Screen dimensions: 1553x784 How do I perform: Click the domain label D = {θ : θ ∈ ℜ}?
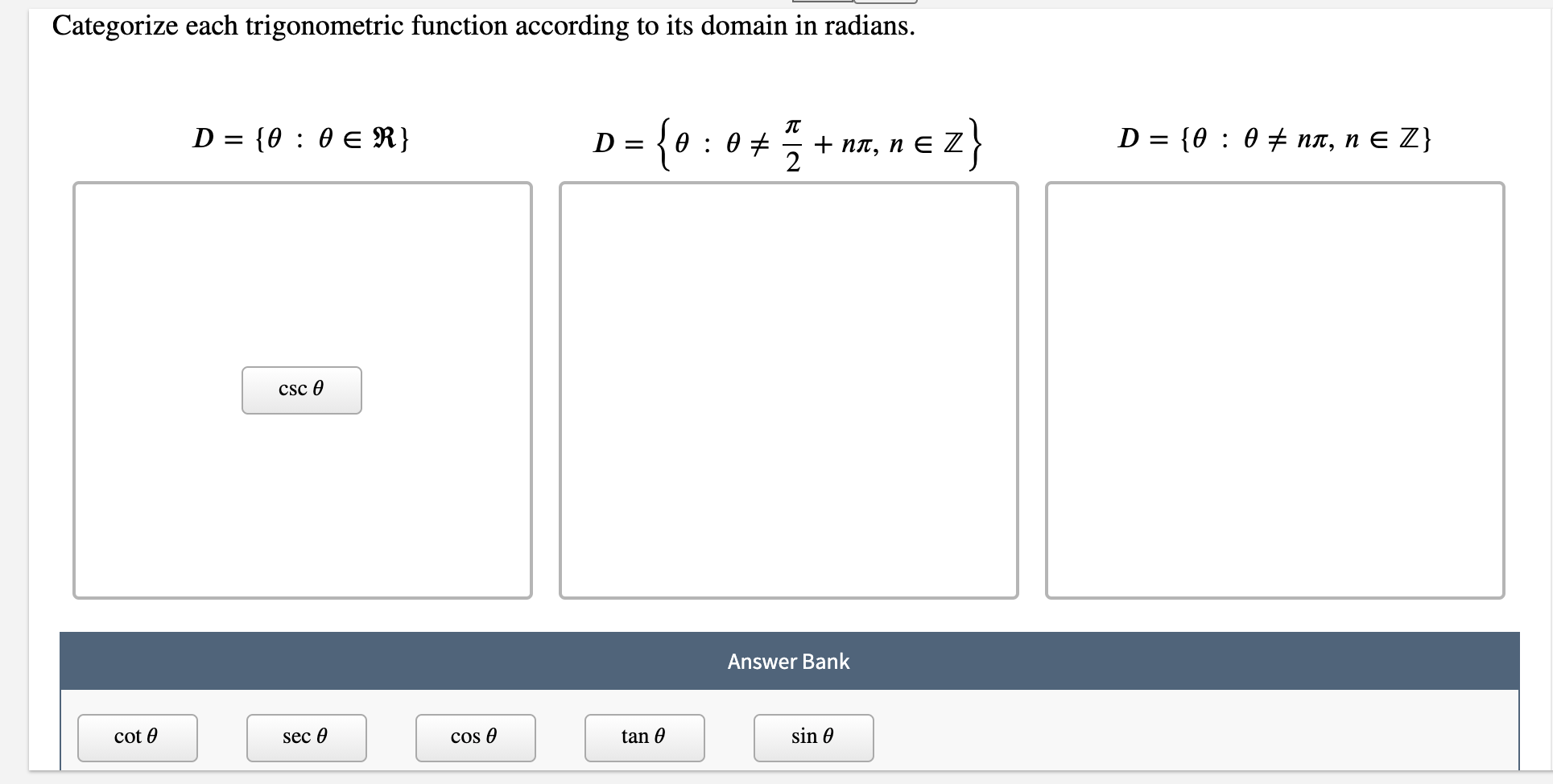click(x=301, y=138)
